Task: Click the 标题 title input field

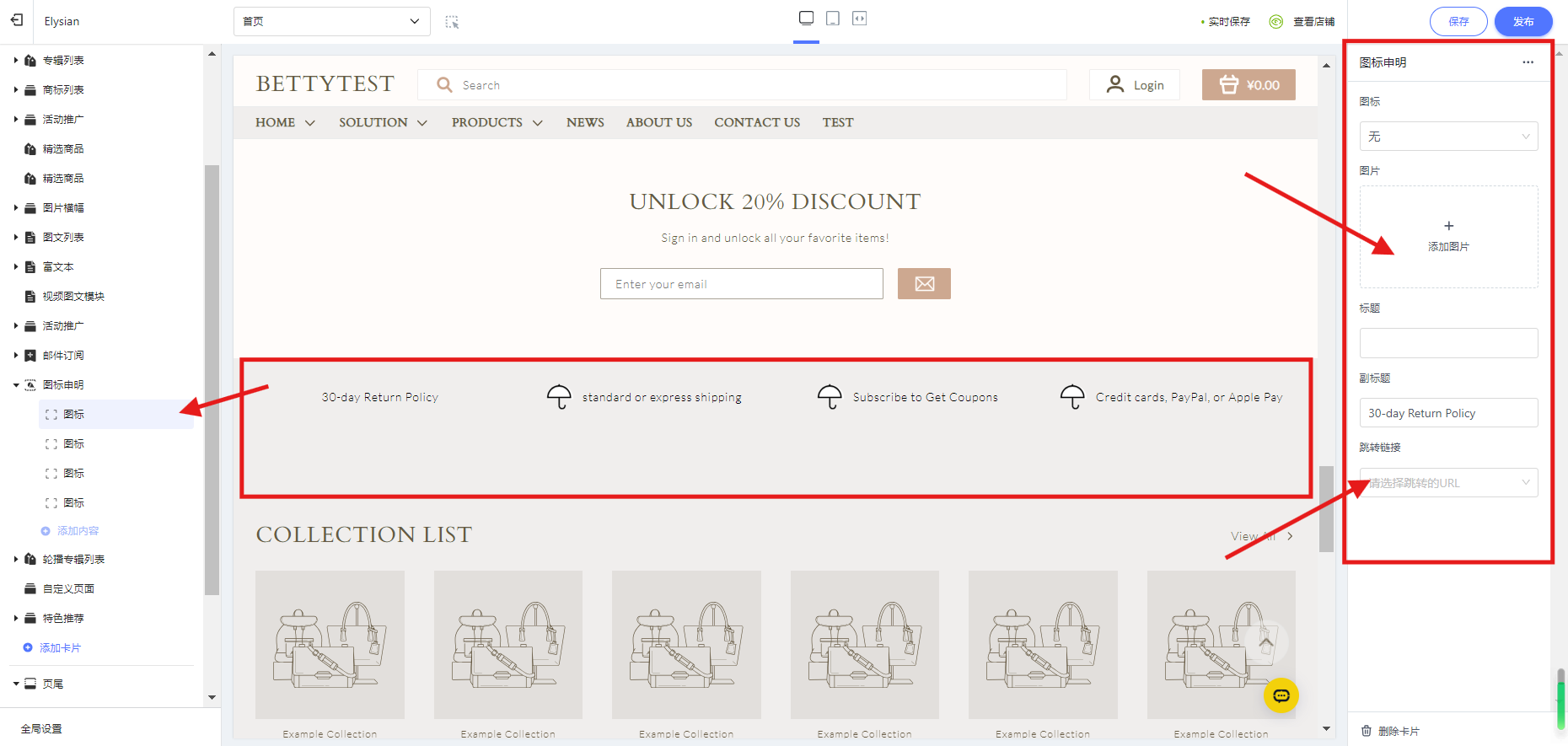Action: click(1447, 343)
